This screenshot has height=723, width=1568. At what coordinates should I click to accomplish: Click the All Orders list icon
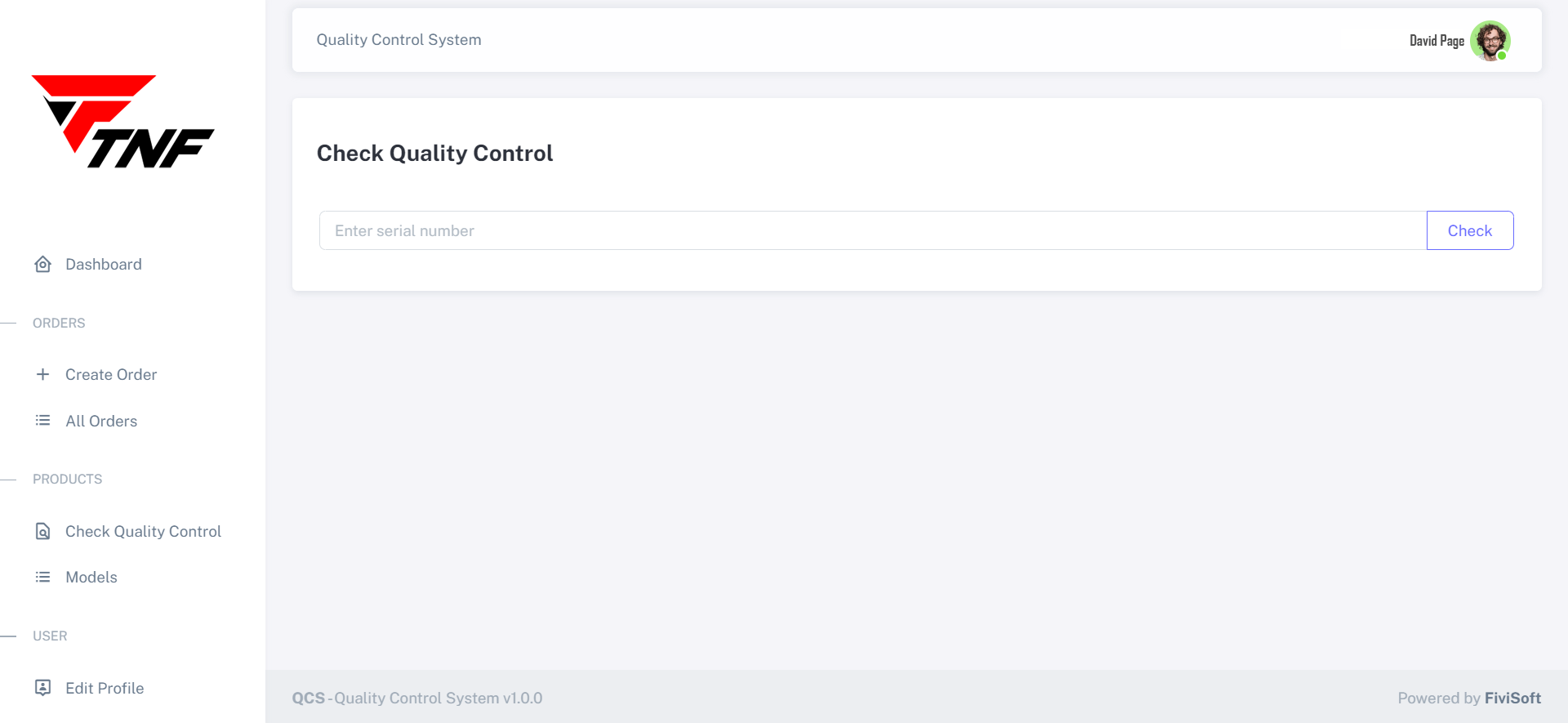(43, 421)
